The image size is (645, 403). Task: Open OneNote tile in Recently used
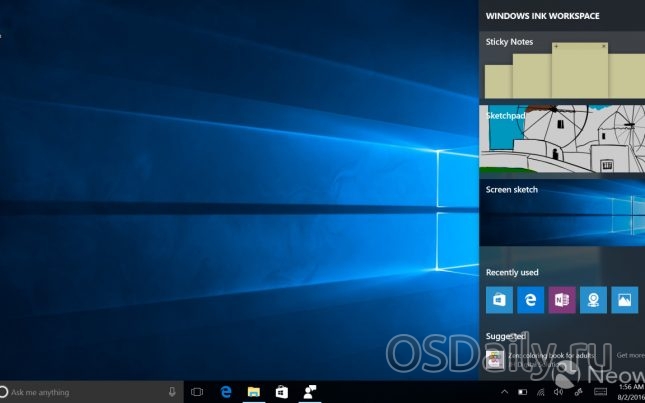click(x=561, y=300)
